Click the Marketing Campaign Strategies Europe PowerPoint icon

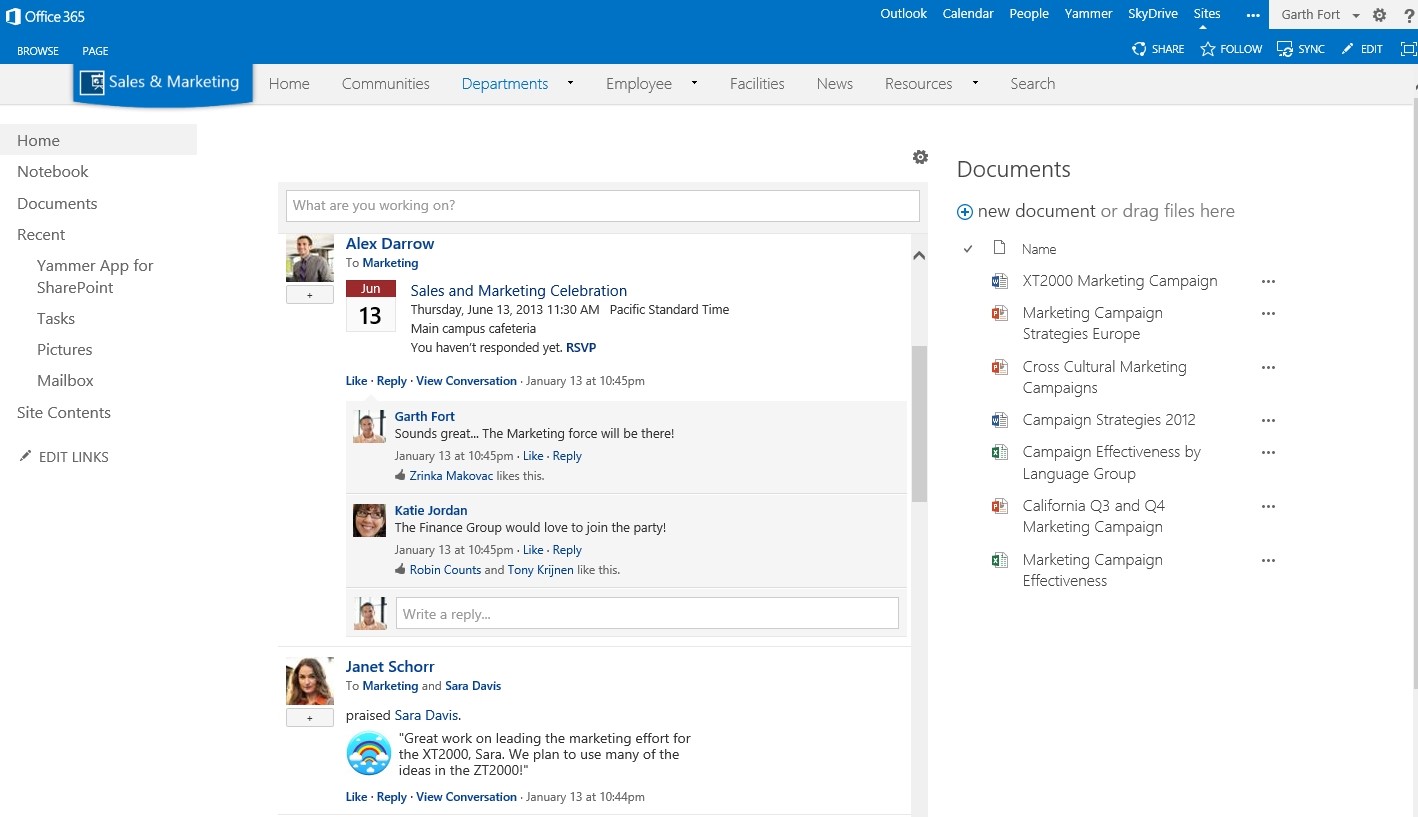tap(998, 313)
